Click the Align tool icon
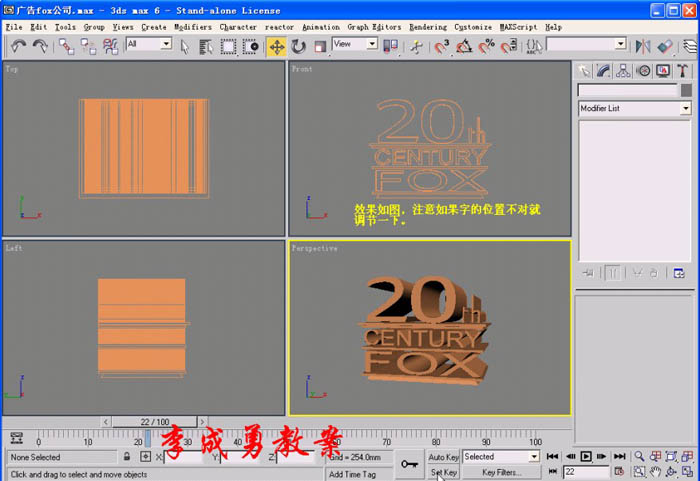Screen dimensions: 700x481 665,46
